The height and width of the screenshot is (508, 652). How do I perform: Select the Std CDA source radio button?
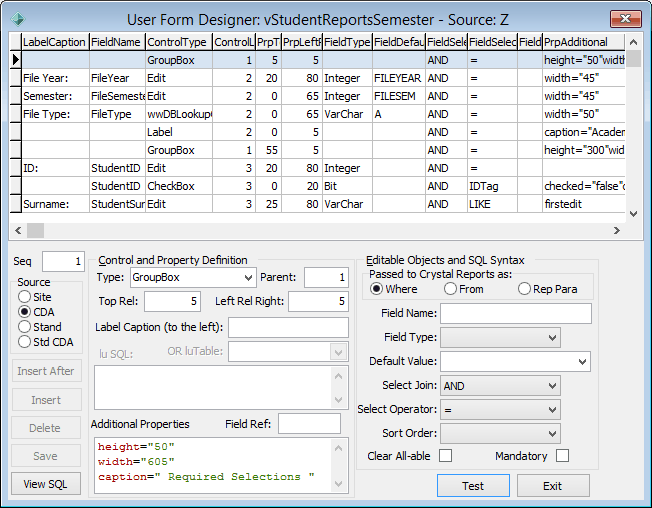pos(25,342)
